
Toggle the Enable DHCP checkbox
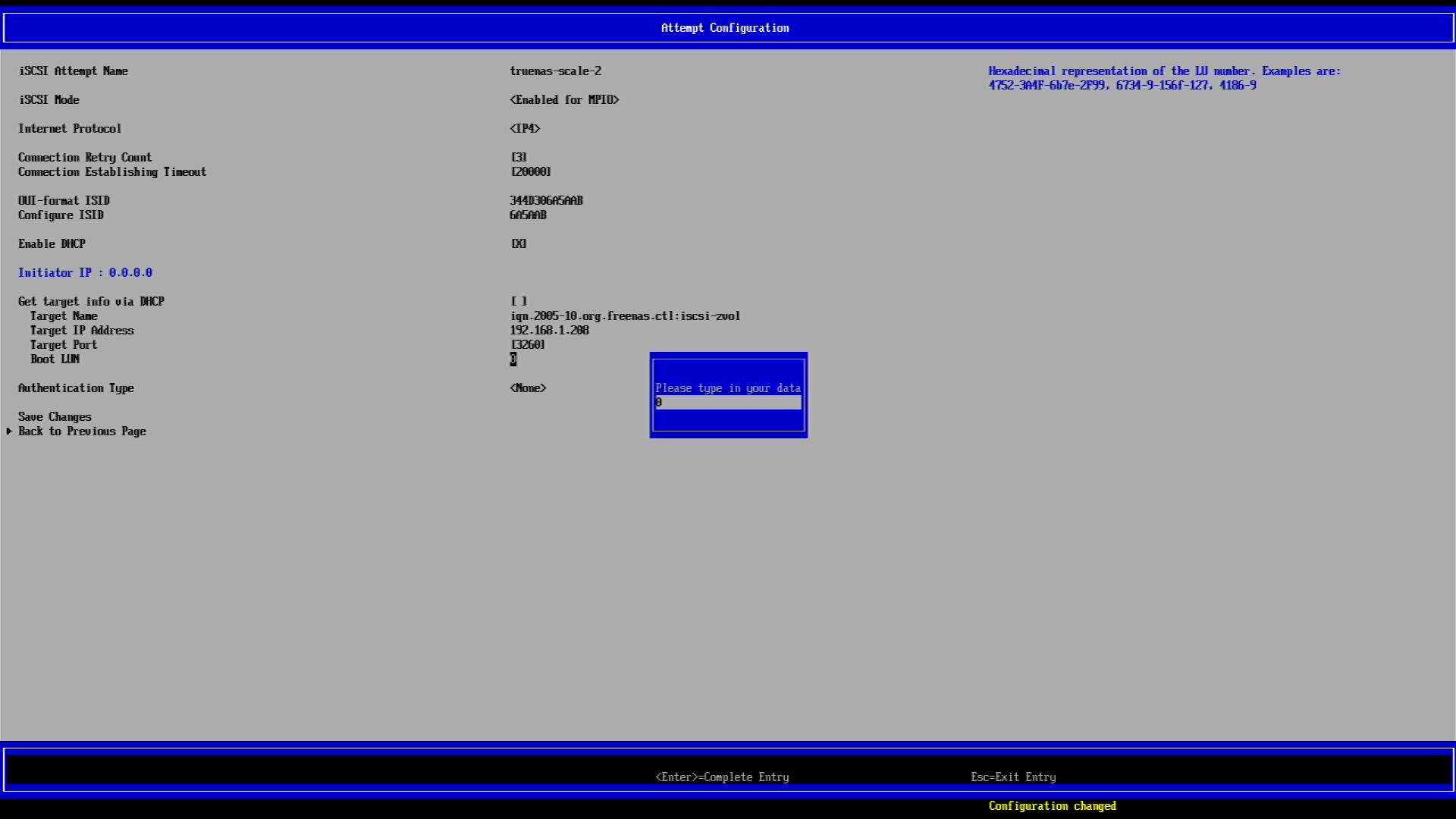pos(519,243)
